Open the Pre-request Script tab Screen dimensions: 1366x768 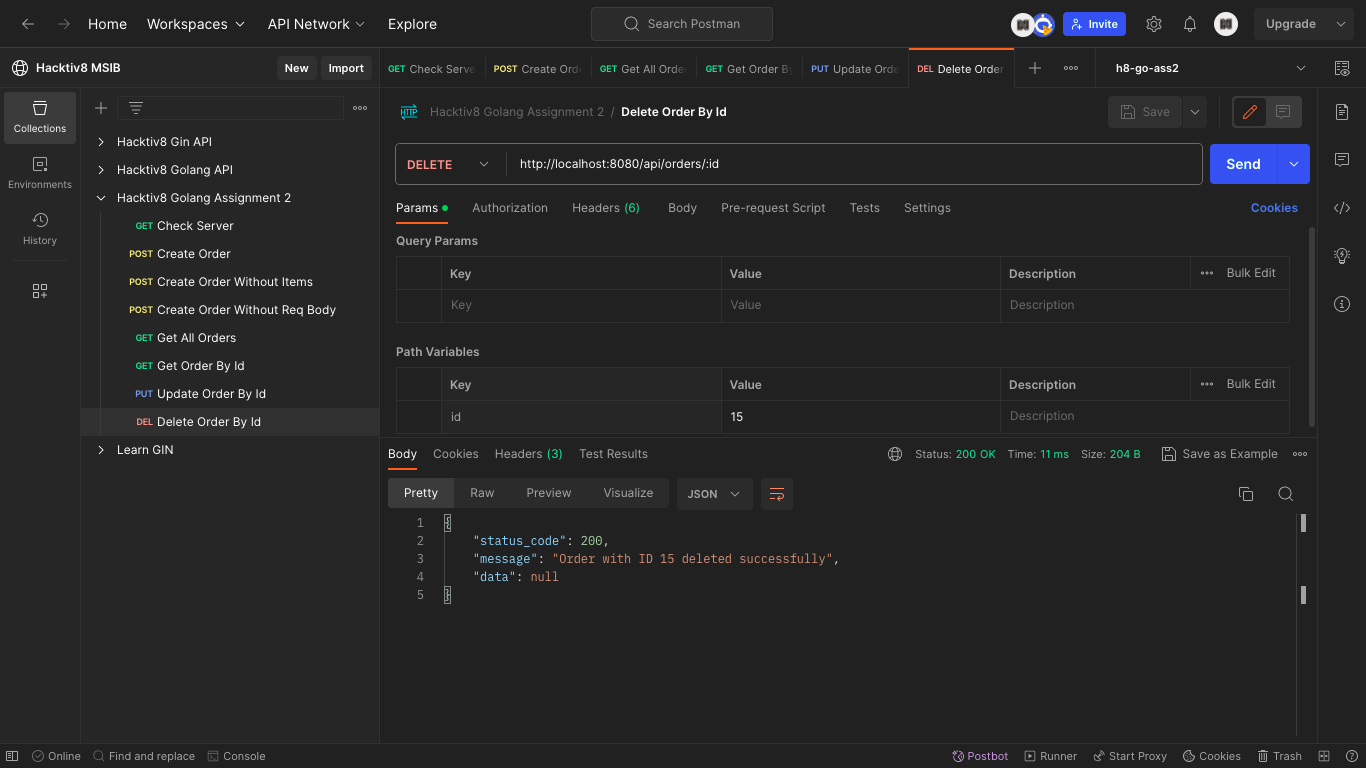[773, 208]
